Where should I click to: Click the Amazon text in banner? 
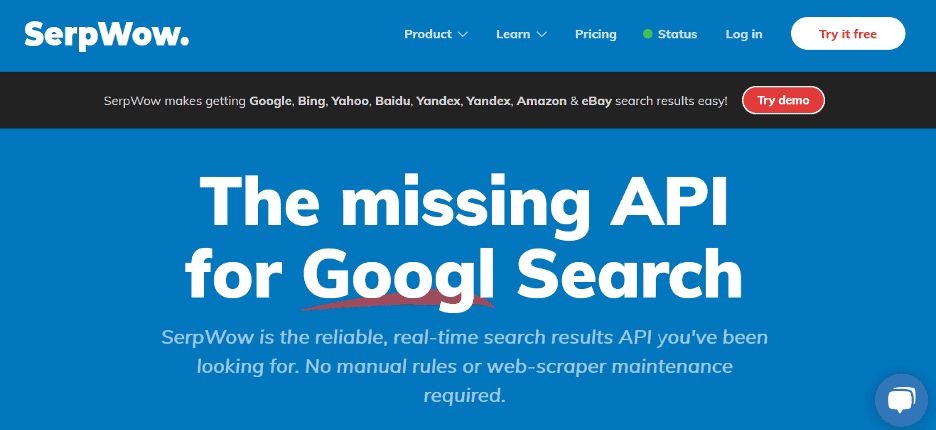coord(541,101)
